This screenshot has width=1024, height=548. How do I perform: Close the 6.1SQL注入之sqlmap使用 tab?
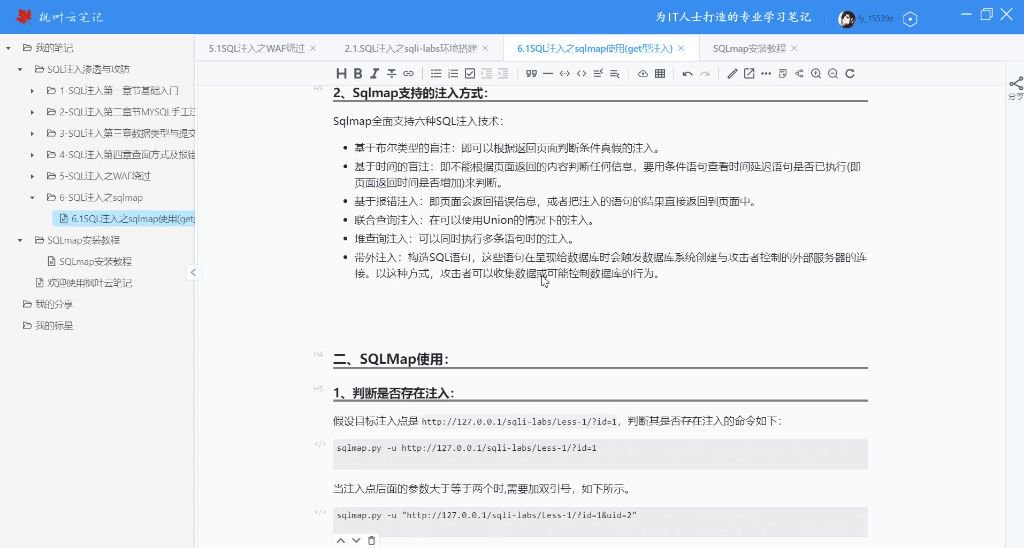point(681,48)
